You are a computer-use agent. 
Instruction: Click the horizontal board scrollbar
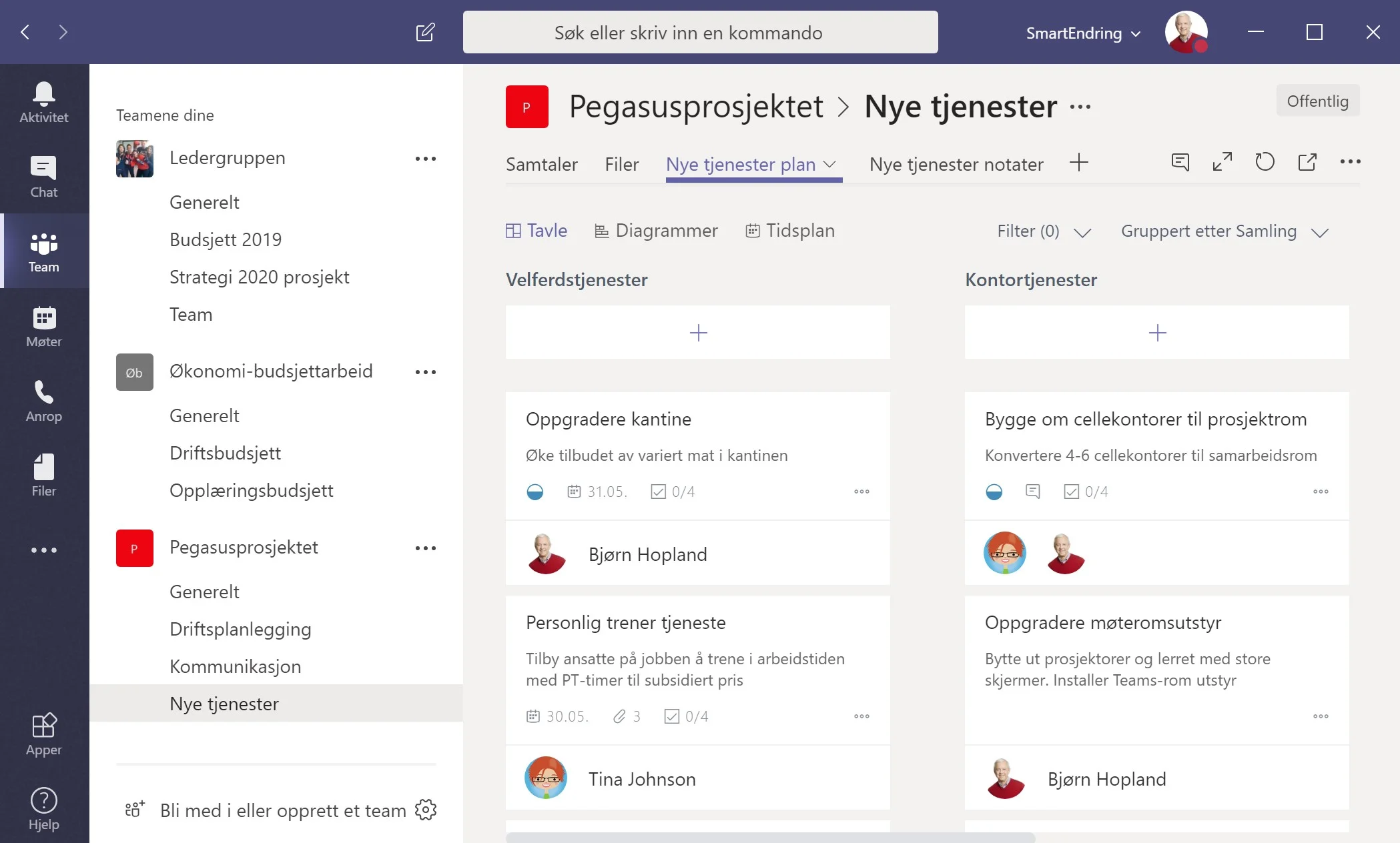tap(770, 838)
